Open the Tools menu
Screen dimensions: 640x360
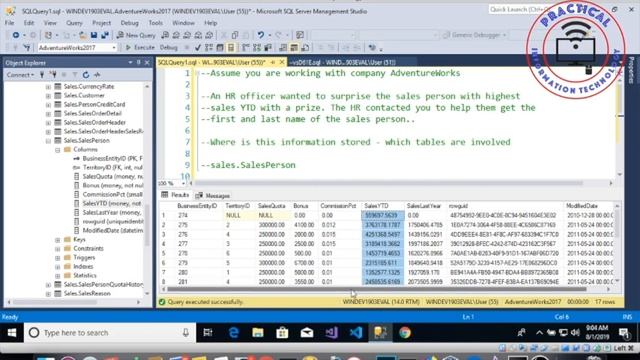pyautogui.click(x=156, y=23)
